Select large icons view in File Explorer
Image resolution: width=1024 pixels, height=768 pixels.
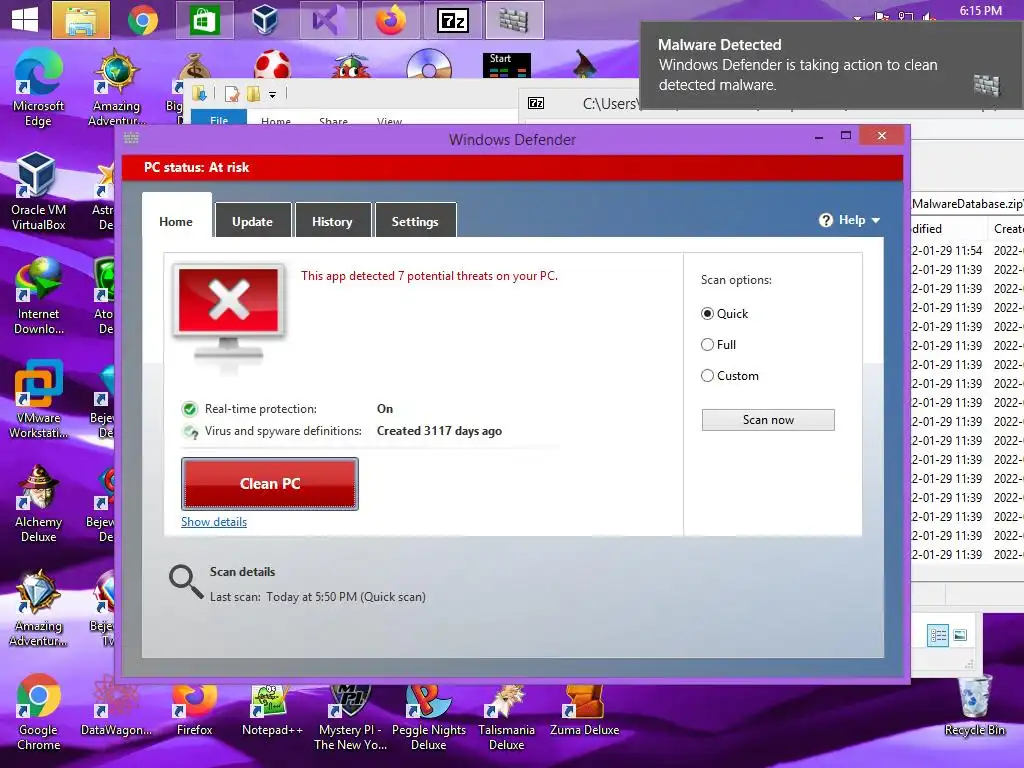pyautogui.click(x=960, y=635)
